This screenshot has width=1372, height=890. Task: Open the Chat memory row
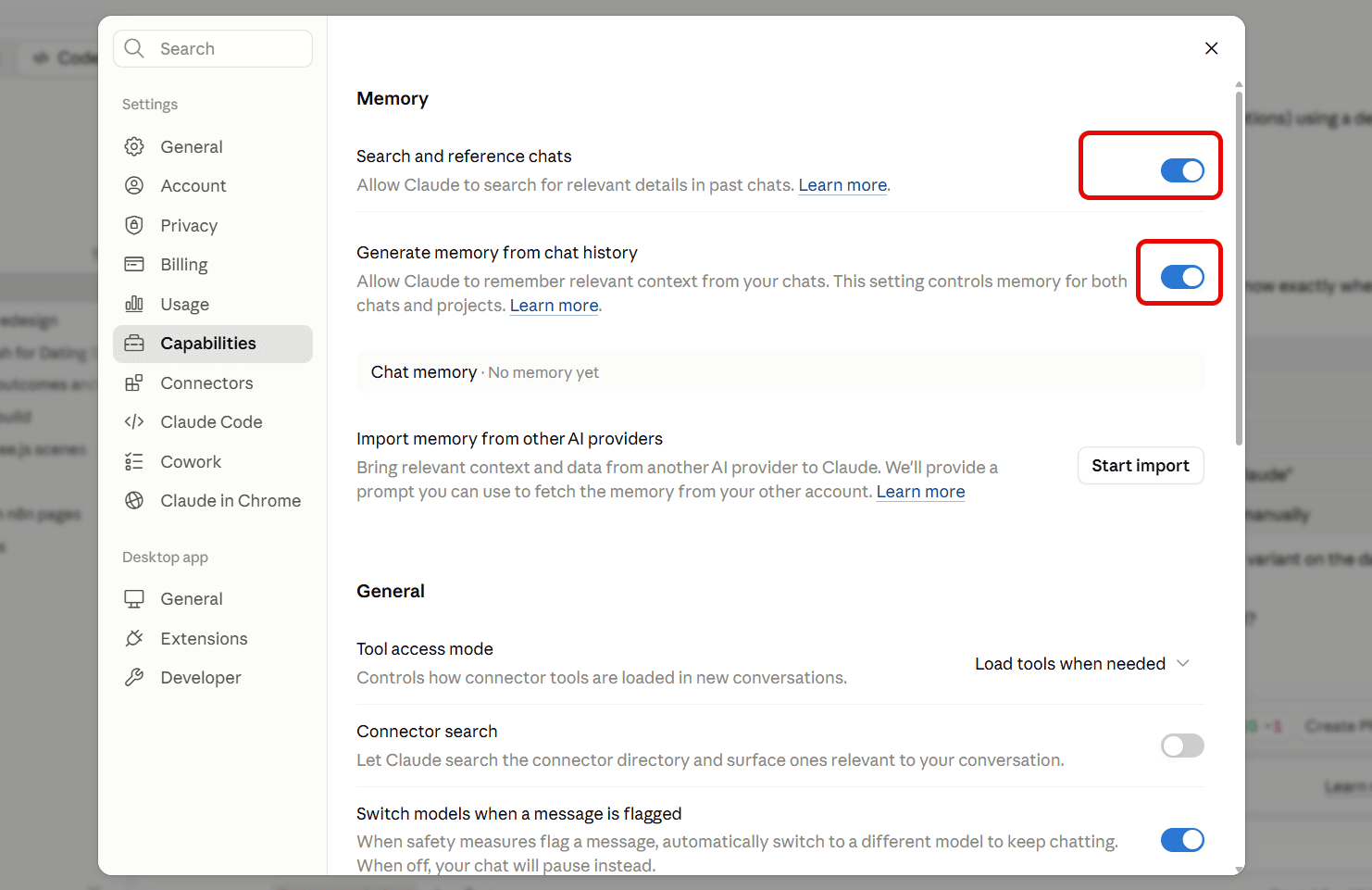(x=780, y=372)
